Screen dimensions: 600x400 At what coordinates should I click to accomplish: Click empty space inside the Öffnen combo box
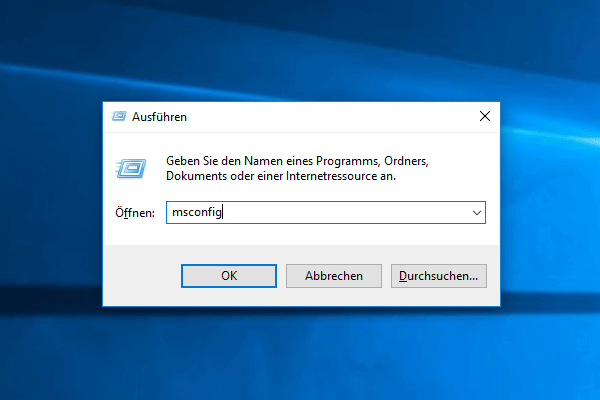point(344,212)
